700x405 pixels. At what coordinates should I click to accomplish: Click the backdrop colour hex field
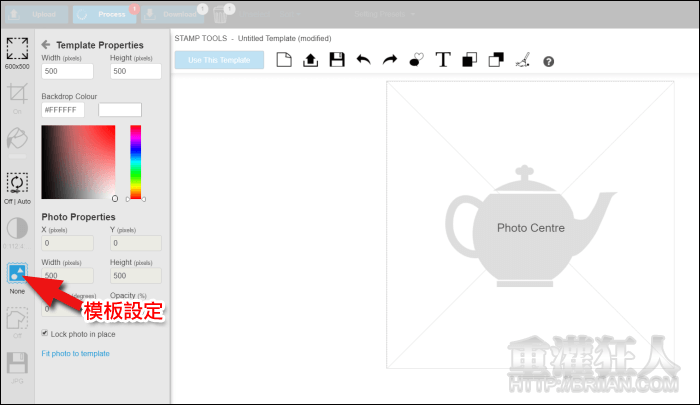[63, 109]
